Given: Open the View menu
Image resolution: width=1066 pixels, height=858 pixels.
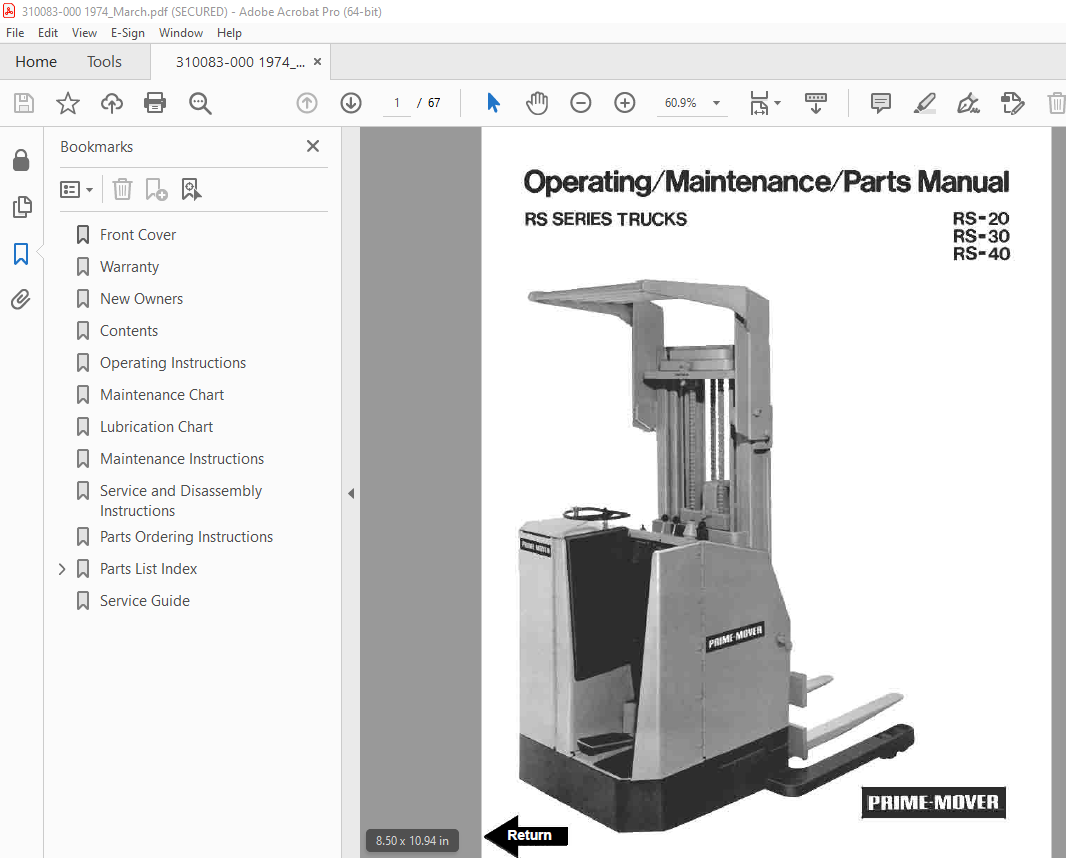Looking at the screenshot, I should (x=84, y=33).
